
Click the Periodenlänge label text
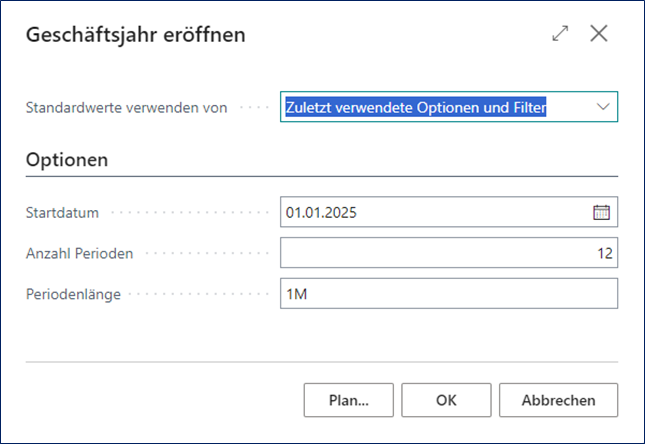pos(75,295)
